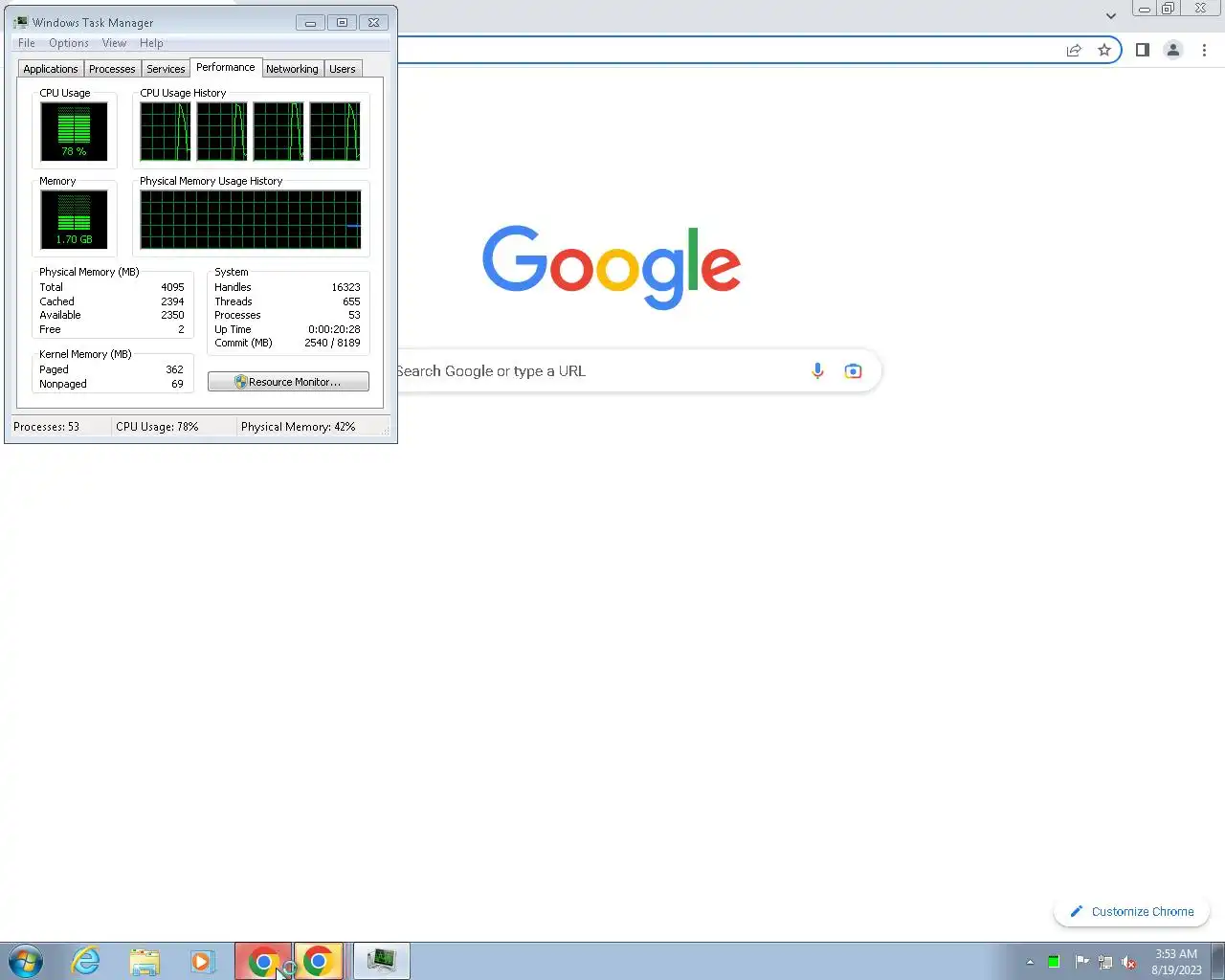This screenshot has width=1225, height=980.
Task: Click the Total physical memory value 4095
Action: click(x=172, y=287)
